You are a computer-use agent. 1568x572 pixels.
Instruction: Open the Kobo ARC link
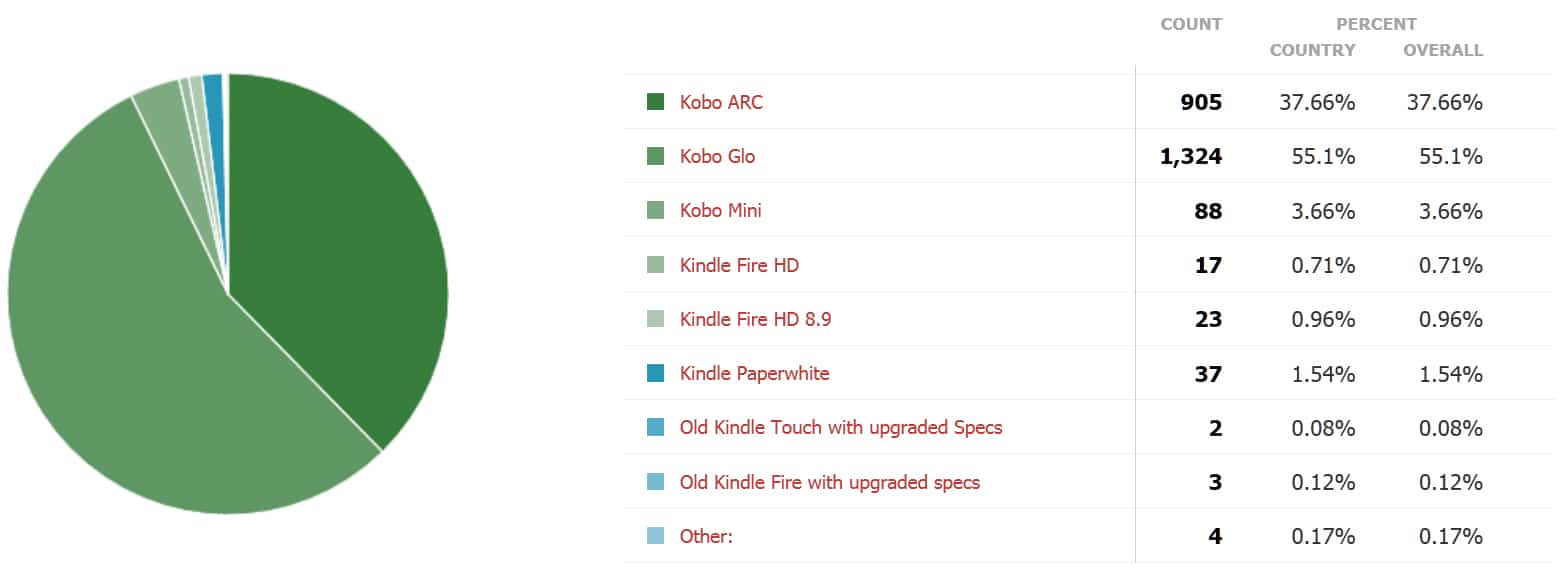721,102
